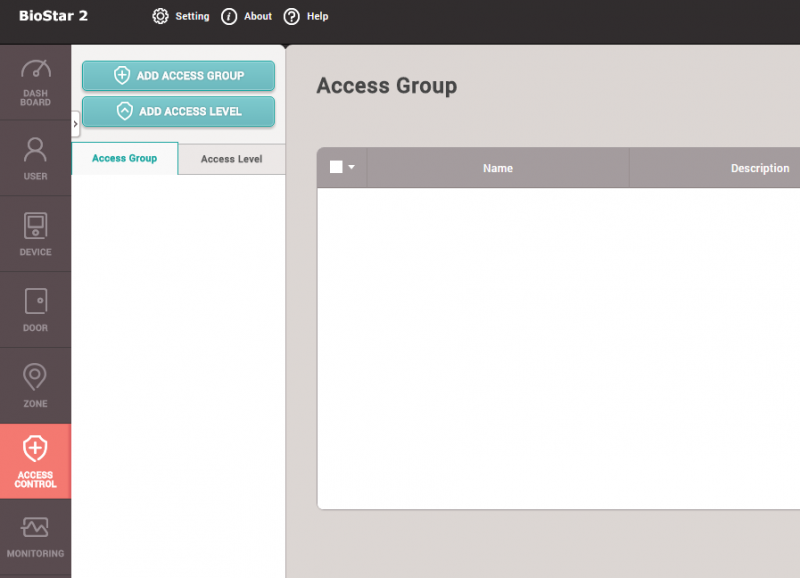Open the Device section icon
Viewport: 800px width, 578px height.
[35, 226]
